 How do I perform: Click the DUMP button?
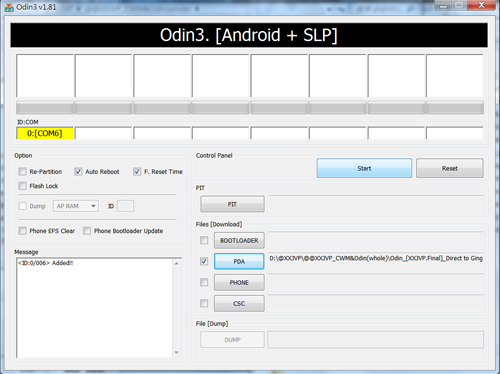pos(232,340)
